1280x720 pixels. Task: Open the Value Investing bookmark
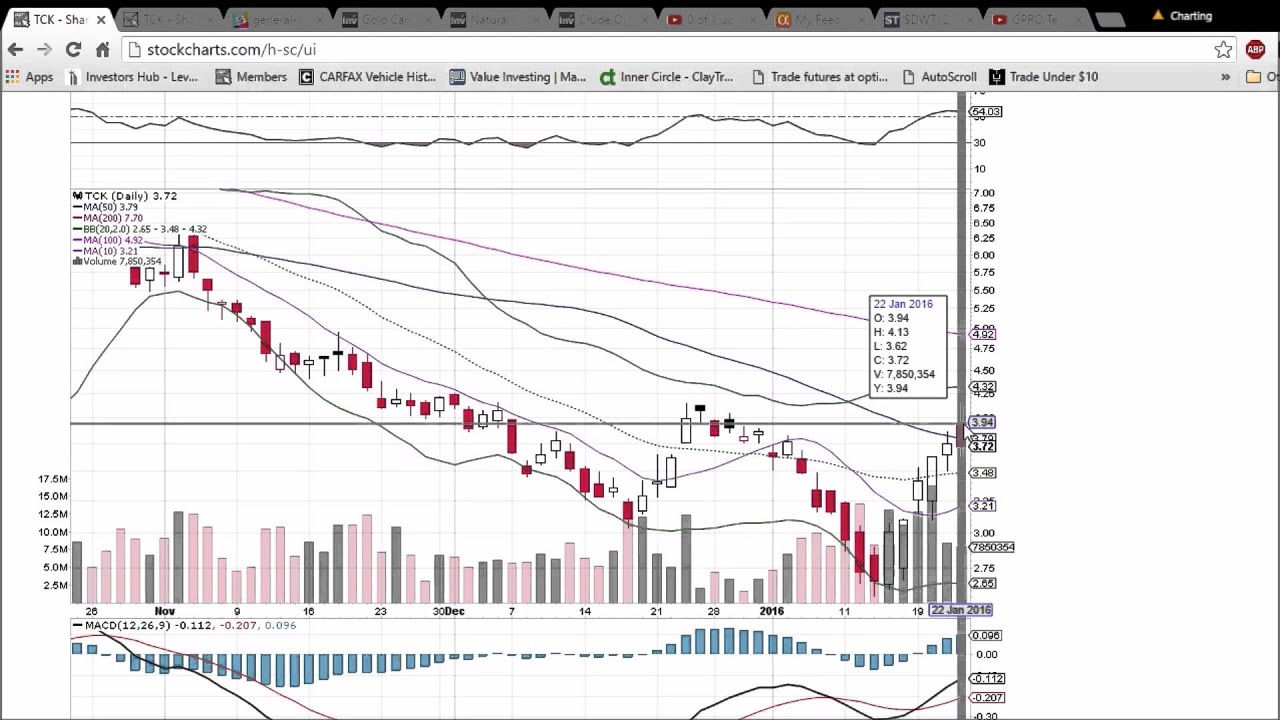coord(517,77)
